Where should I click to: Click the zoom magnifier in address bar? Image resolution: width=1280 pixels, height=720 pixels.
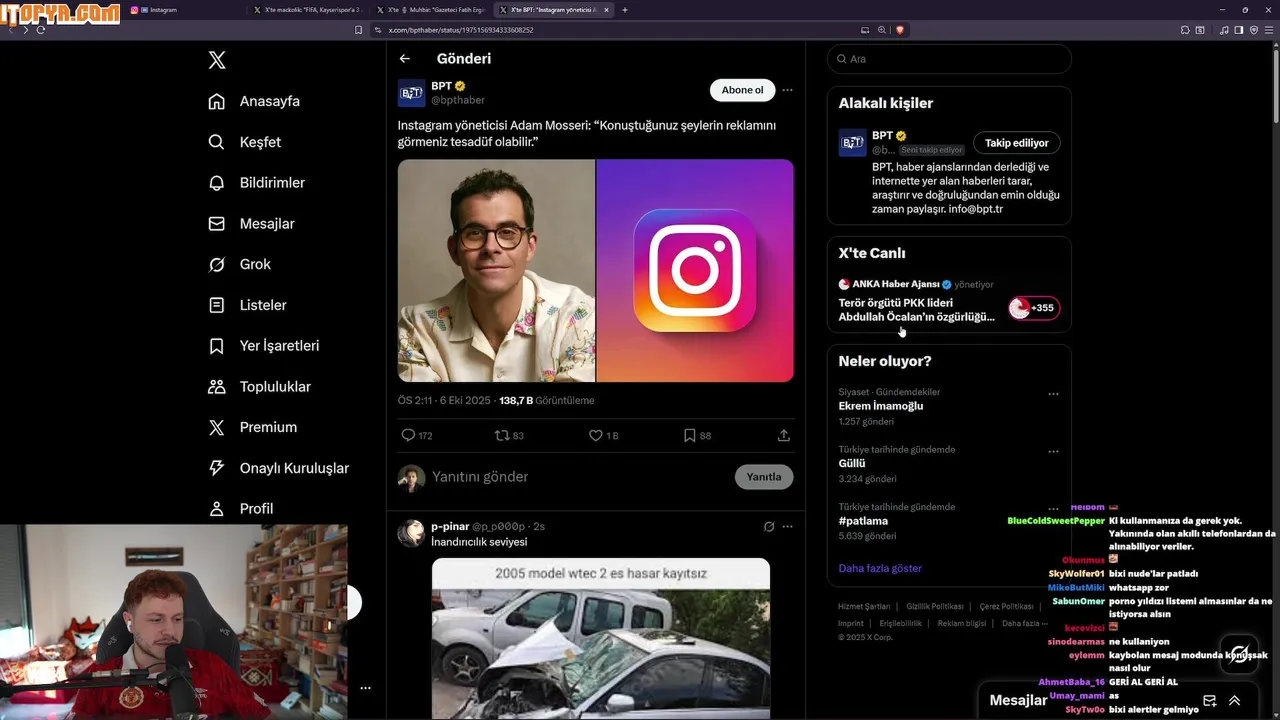point(882,30)
